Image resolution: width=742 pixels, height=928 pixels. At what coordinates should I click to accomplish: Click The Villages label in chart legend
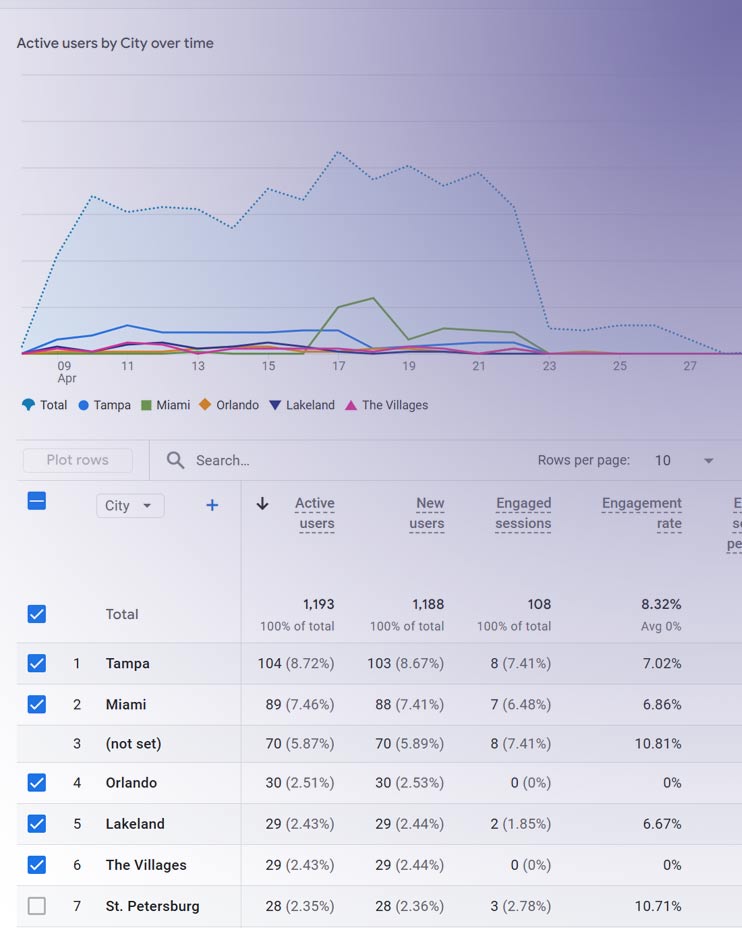tap(395, 405)
